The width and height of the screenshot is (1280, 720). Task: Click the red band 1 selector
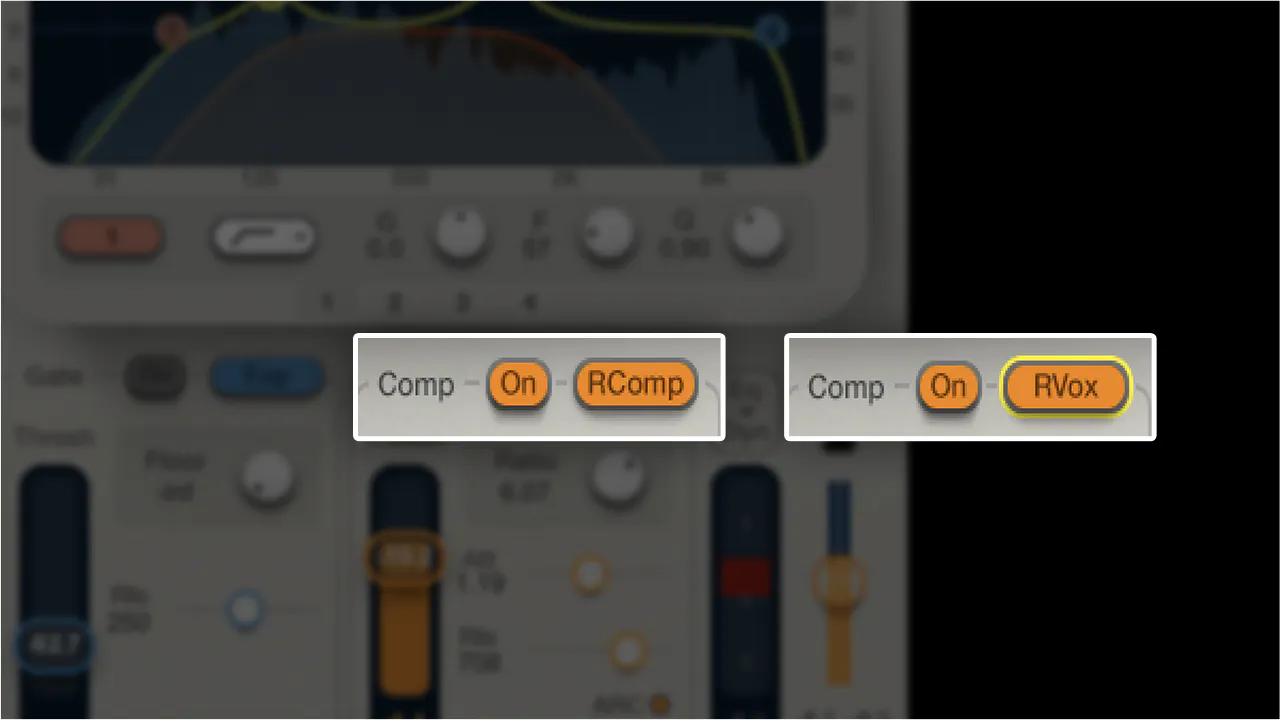click(x=111, y=237)
